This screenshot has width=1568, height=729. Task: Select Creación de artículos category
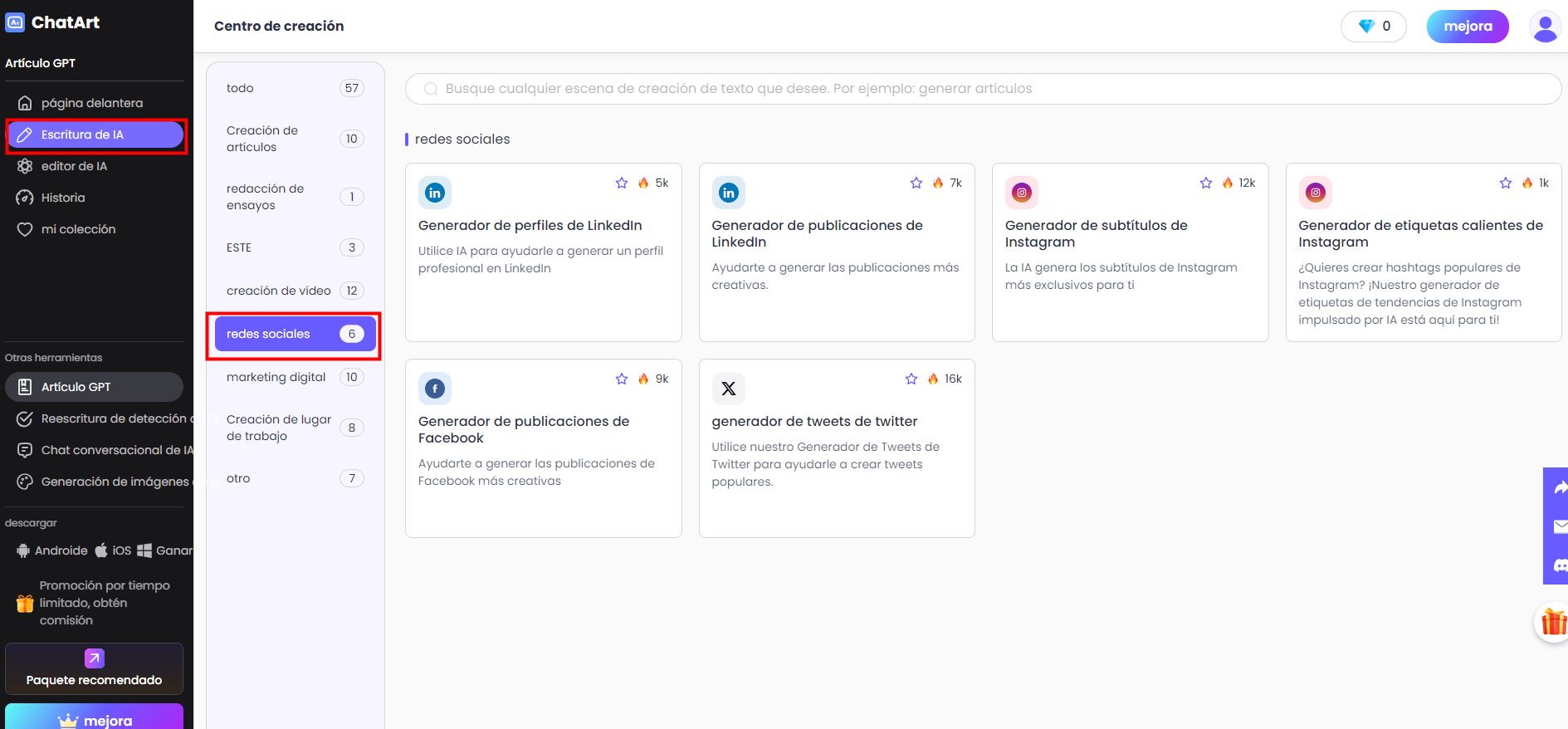click(295, 139)
